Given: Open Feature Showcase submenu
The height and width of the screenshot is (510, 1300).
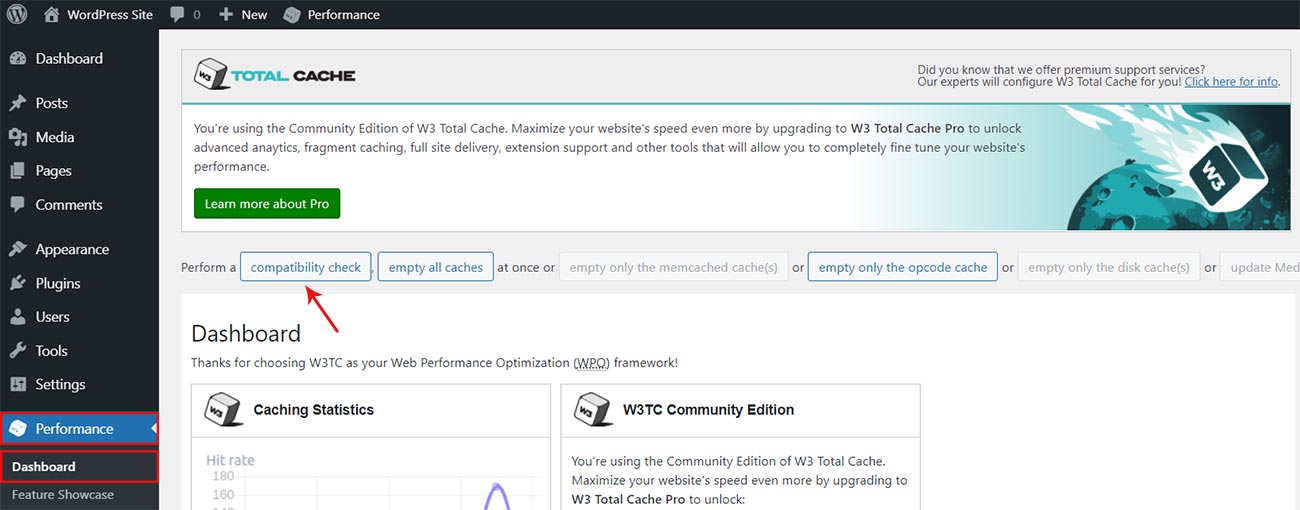Looking at the screenshot, I should (63, 495).
